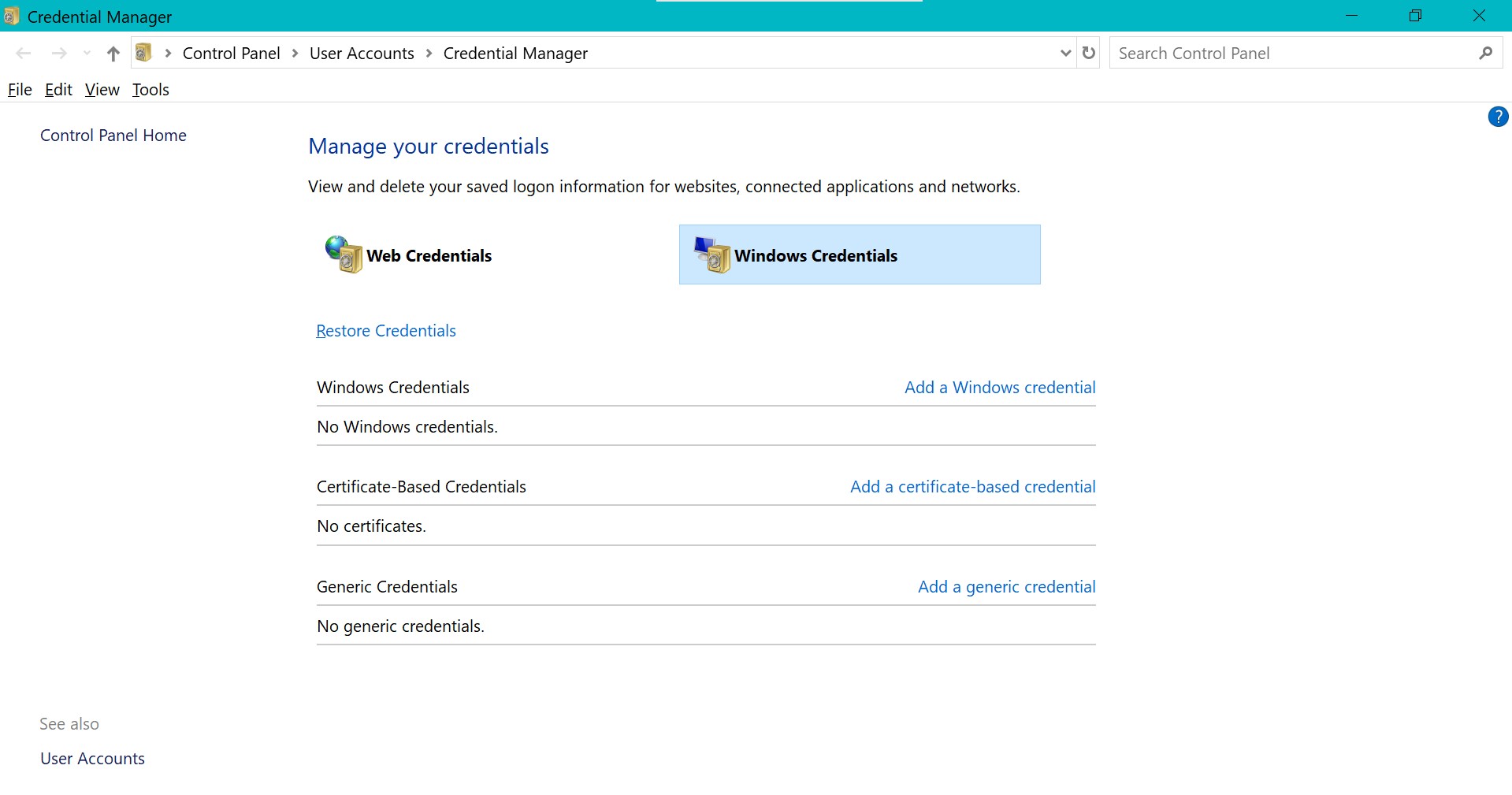
Task: Click the back navigation arrow
Action: coord(24,54)
